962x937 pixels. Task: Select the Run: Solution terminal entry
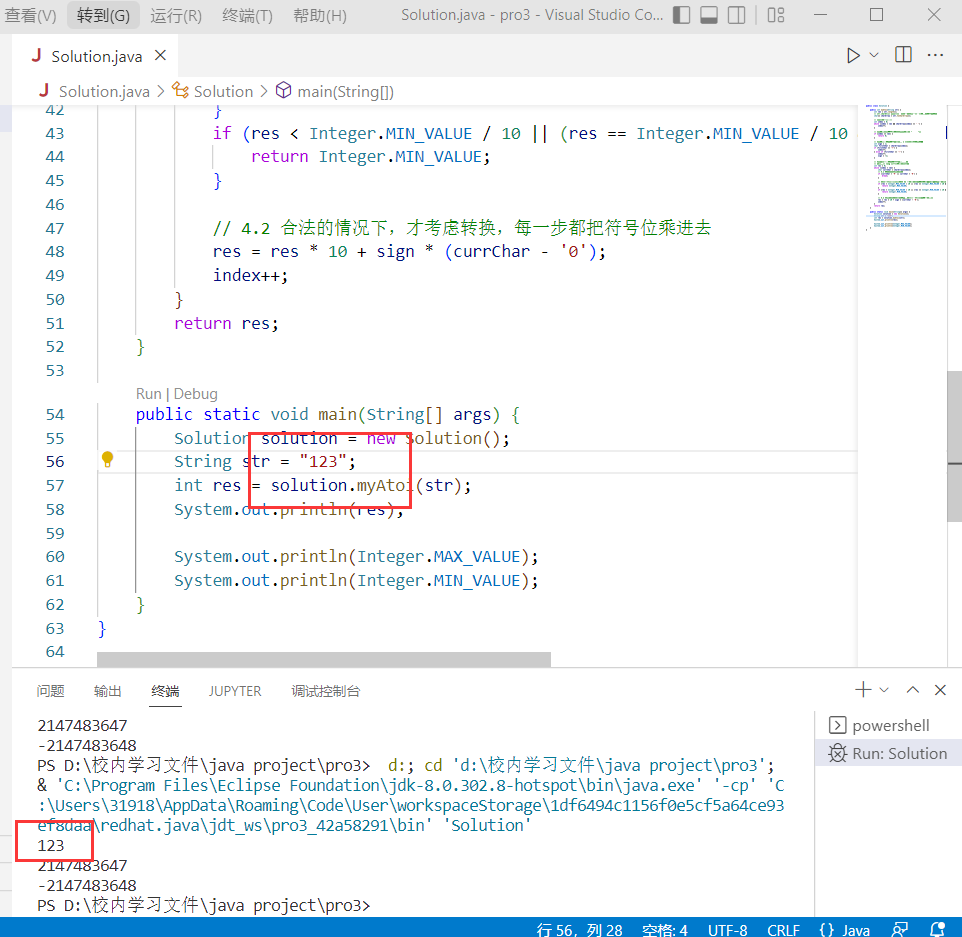pos(889,754)
